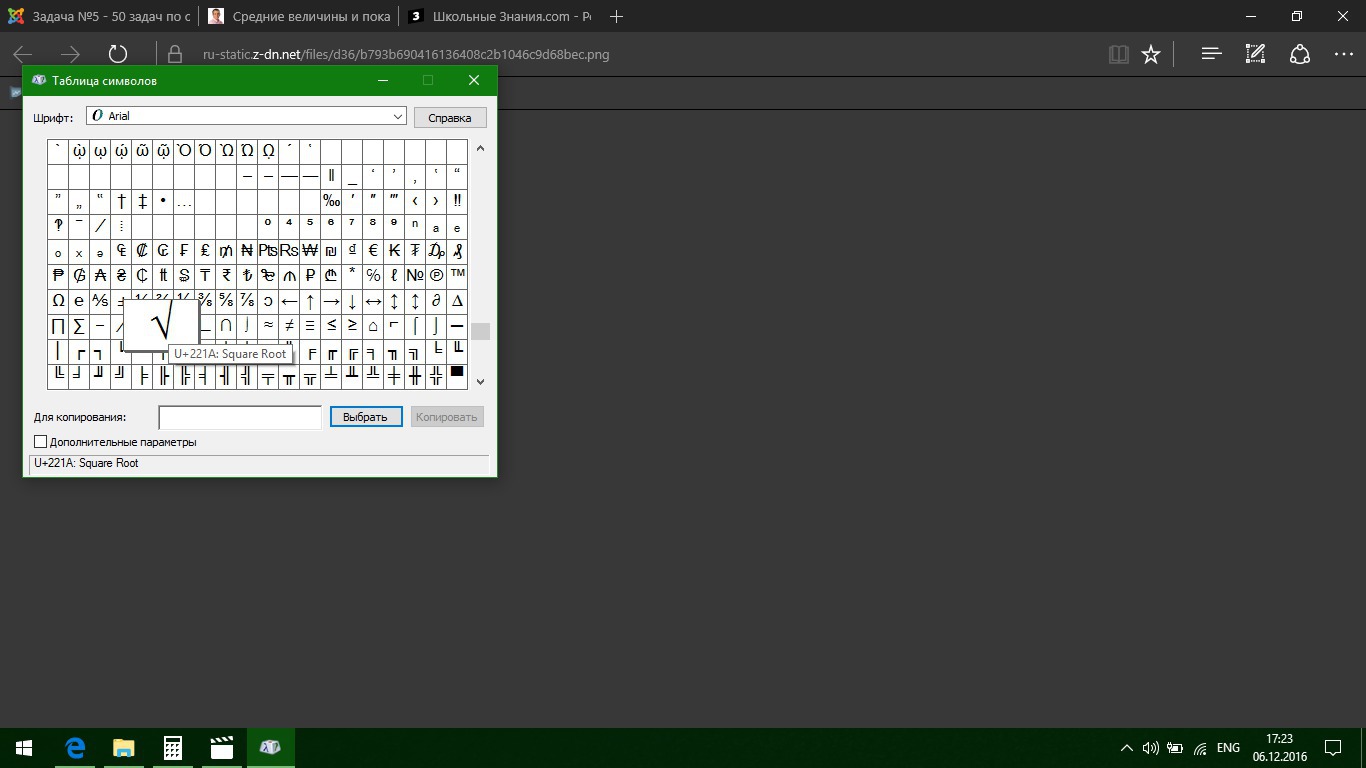Go forward in the Edge browser
Screen dimensions: 1366x768
pyautogui.click(x=70, y=55)
